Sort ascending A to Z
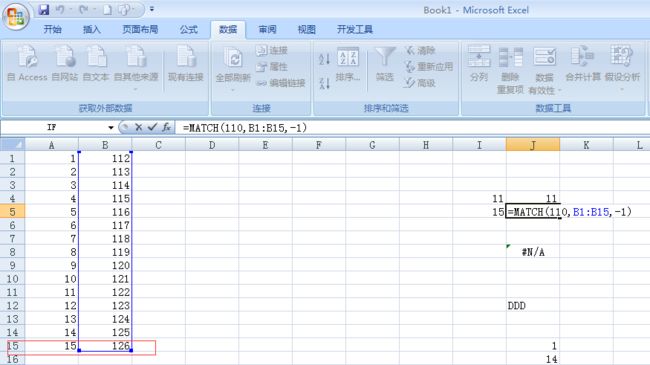 (325, 59)
